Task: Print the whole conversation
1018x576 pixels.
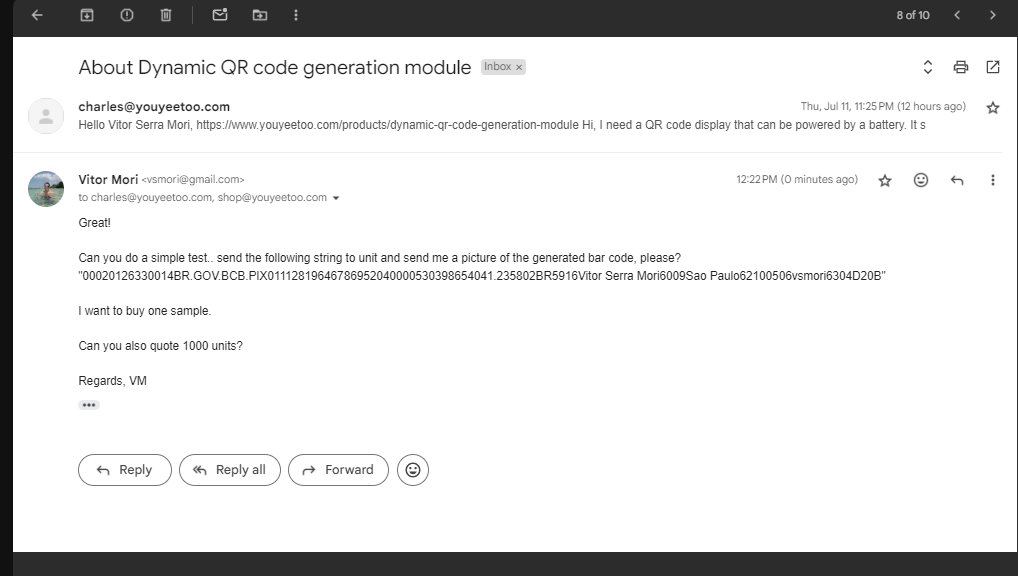Action: click(961, 67)
